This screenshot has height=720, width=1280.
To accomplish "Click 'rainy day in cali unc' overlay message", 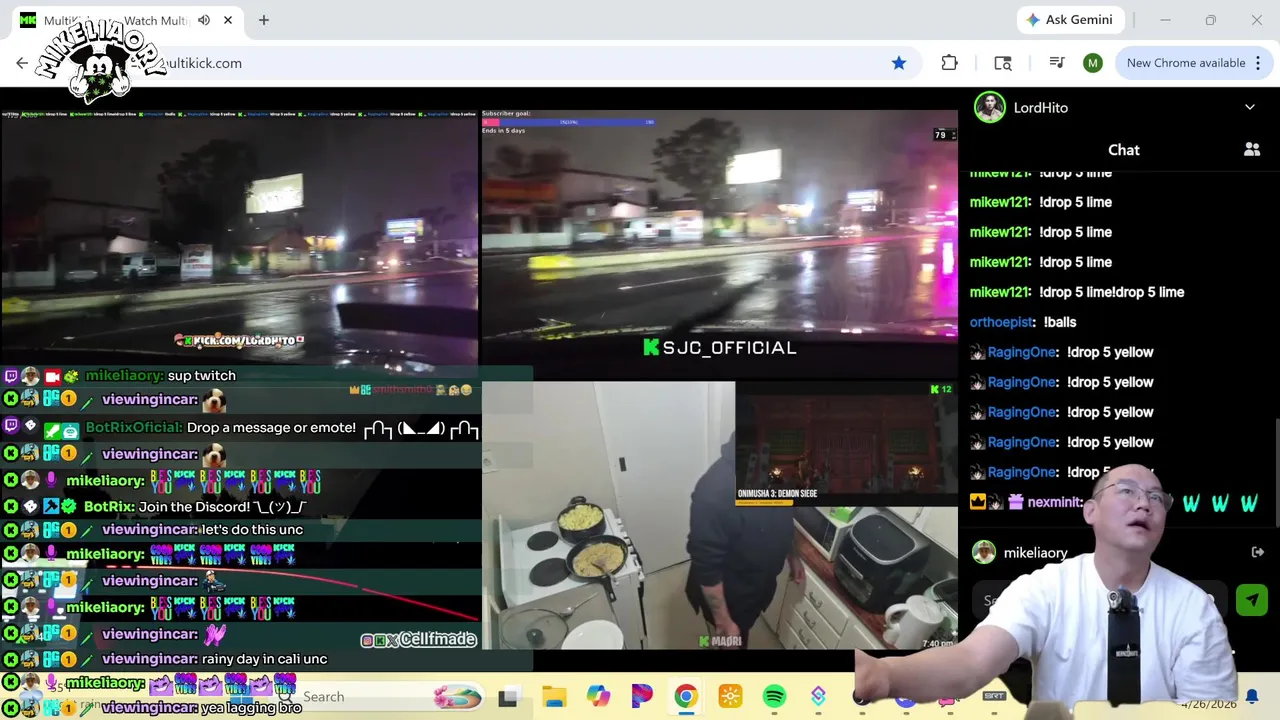I will 265,659.
